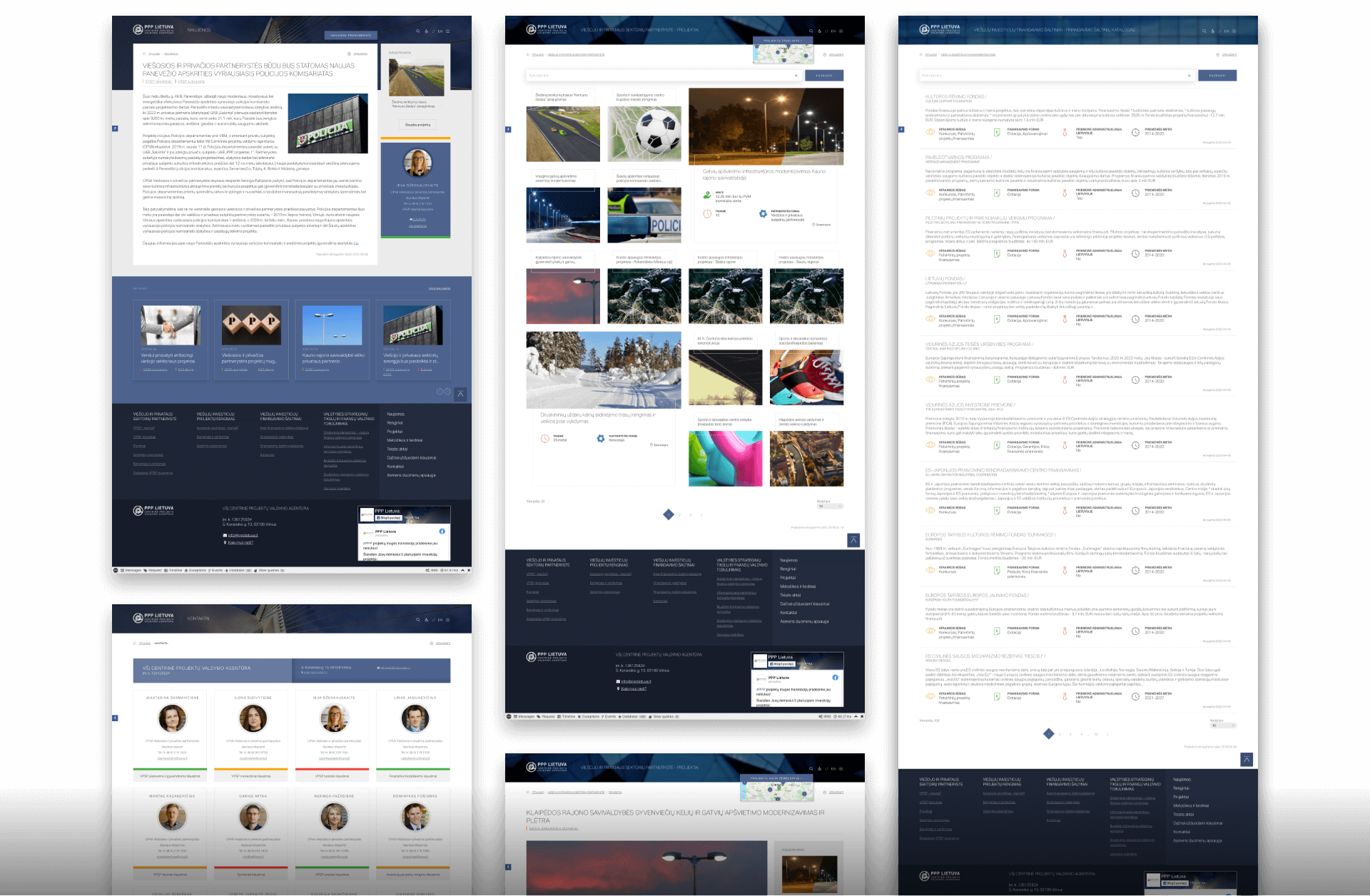Image resolution: width=1370 pixels, height=896 pixels.
Task: Open Paveldotvarkos programa entry title
Action: [958, 157]
